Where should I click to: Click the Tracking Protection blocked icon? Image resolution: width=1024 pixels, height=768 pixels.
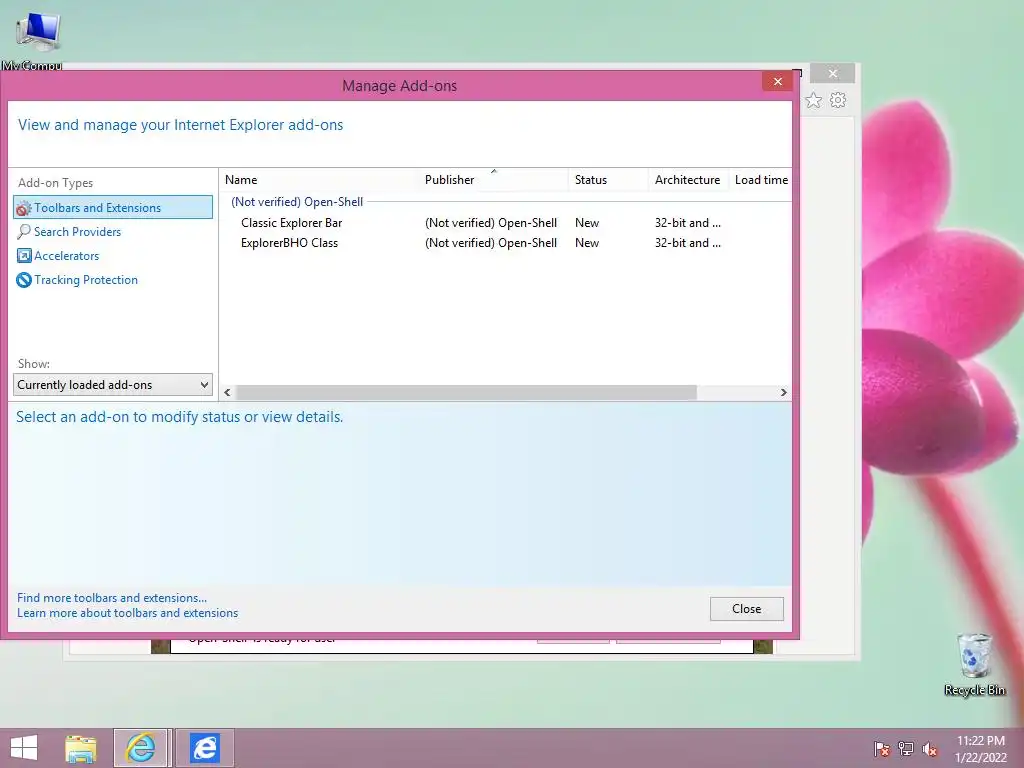click(24, 280)
